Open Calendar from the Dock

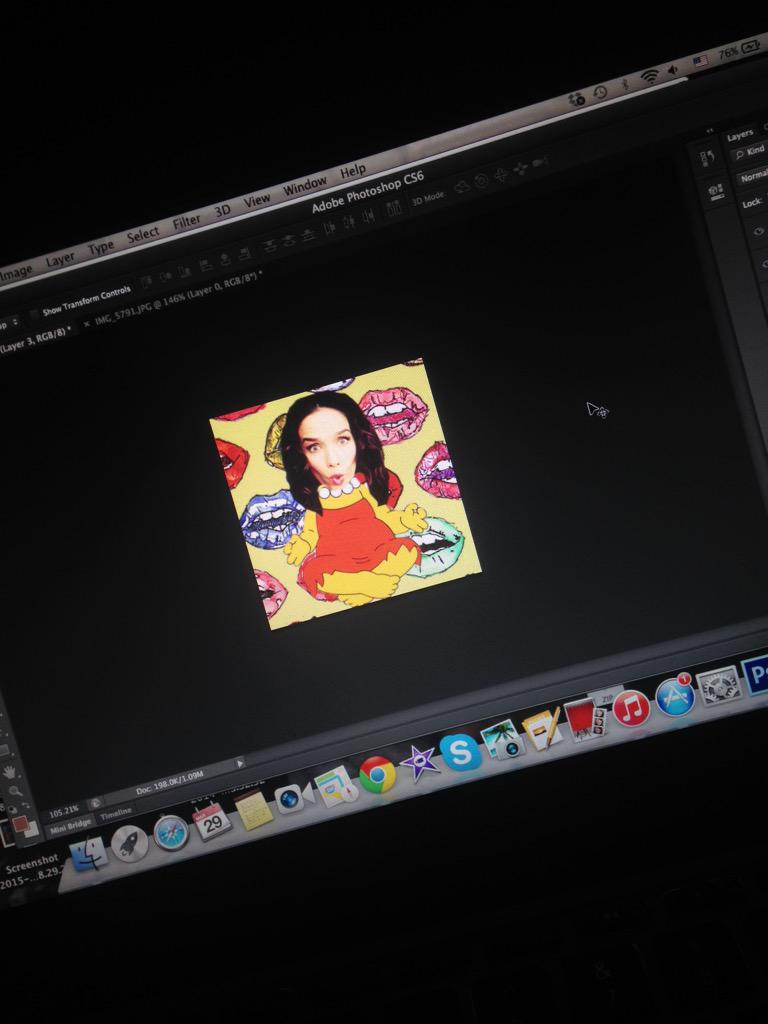pos(212,822)
